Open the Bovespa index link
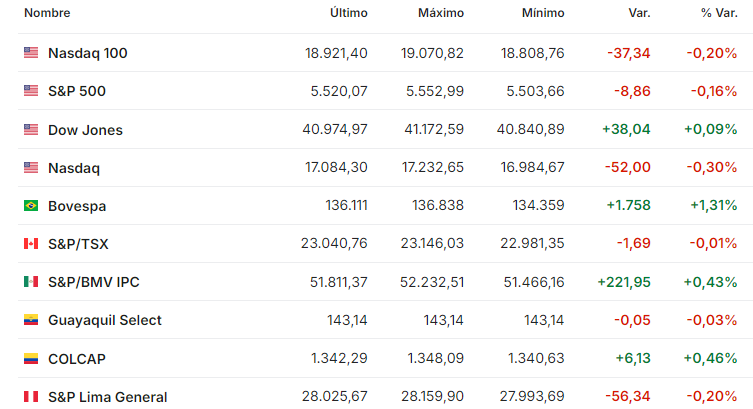753x409 pixels. (x=77, y=206)
